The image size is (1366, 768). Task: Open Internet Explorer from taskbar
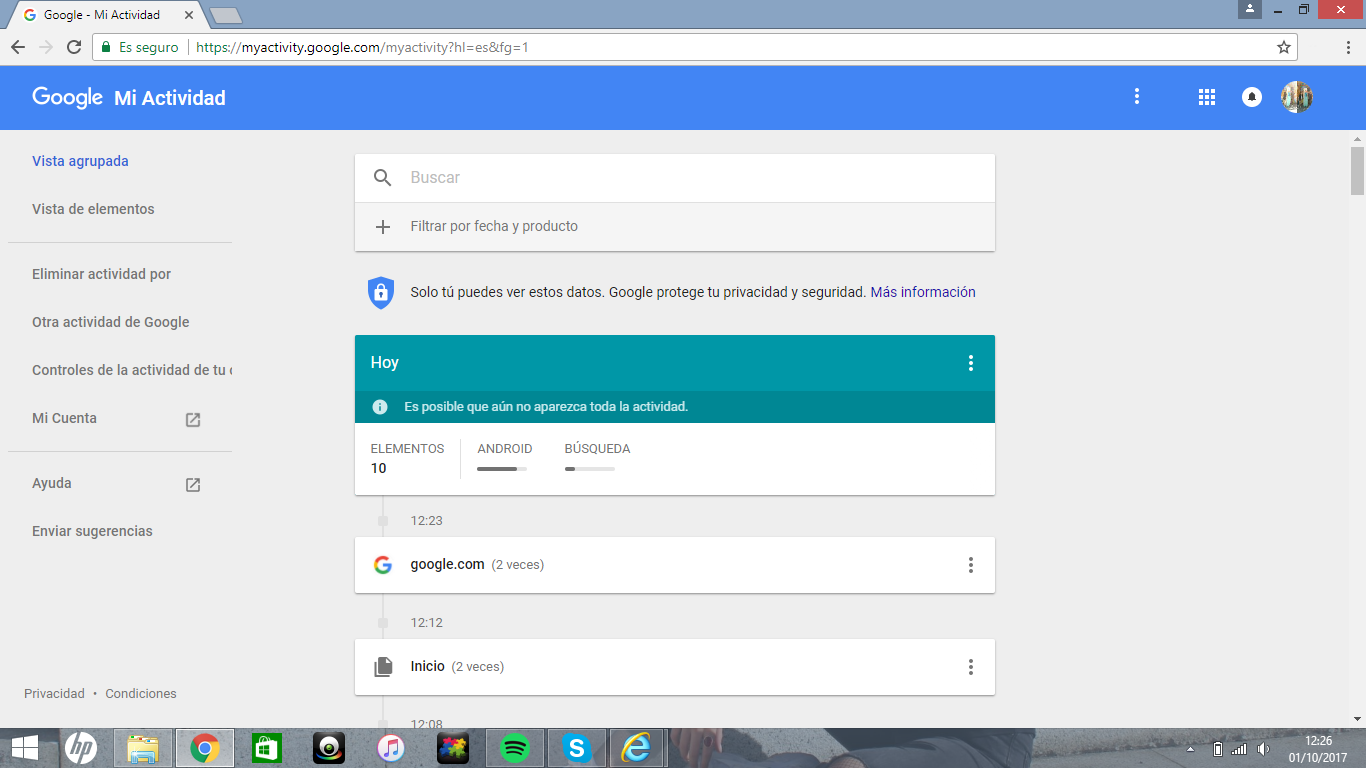click(638, 748)
